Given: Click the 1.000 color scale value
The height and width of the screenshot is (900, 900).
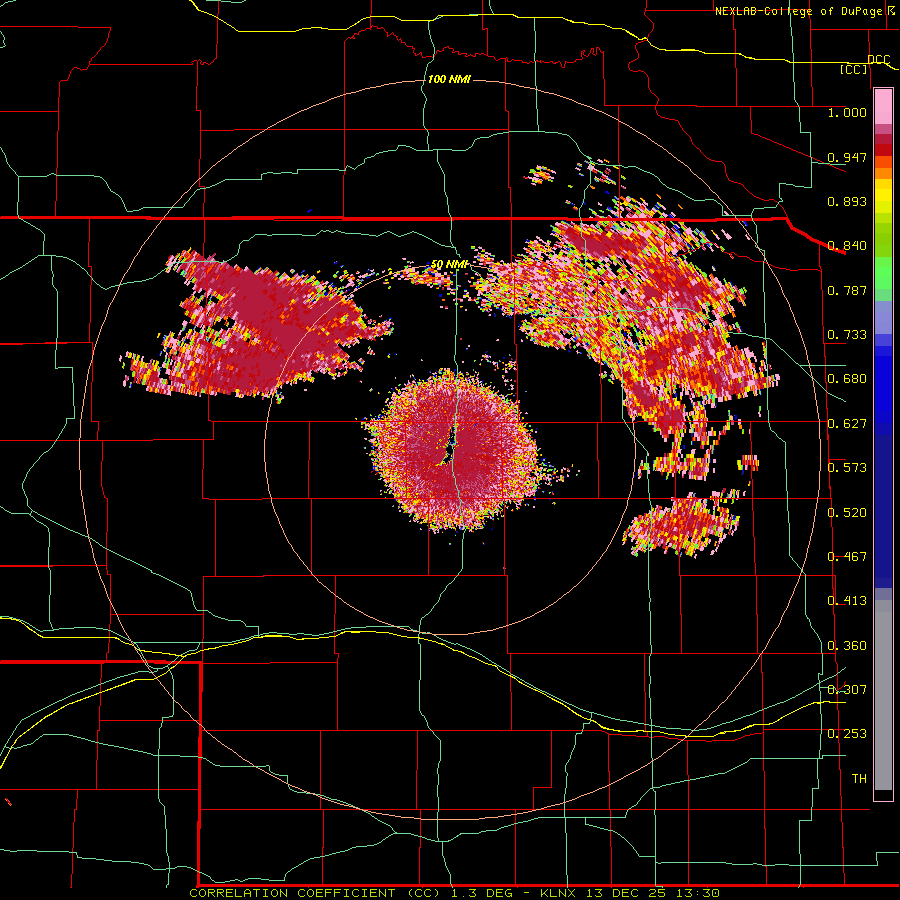Looking at the screenshot, I should (x=847, y=112).
